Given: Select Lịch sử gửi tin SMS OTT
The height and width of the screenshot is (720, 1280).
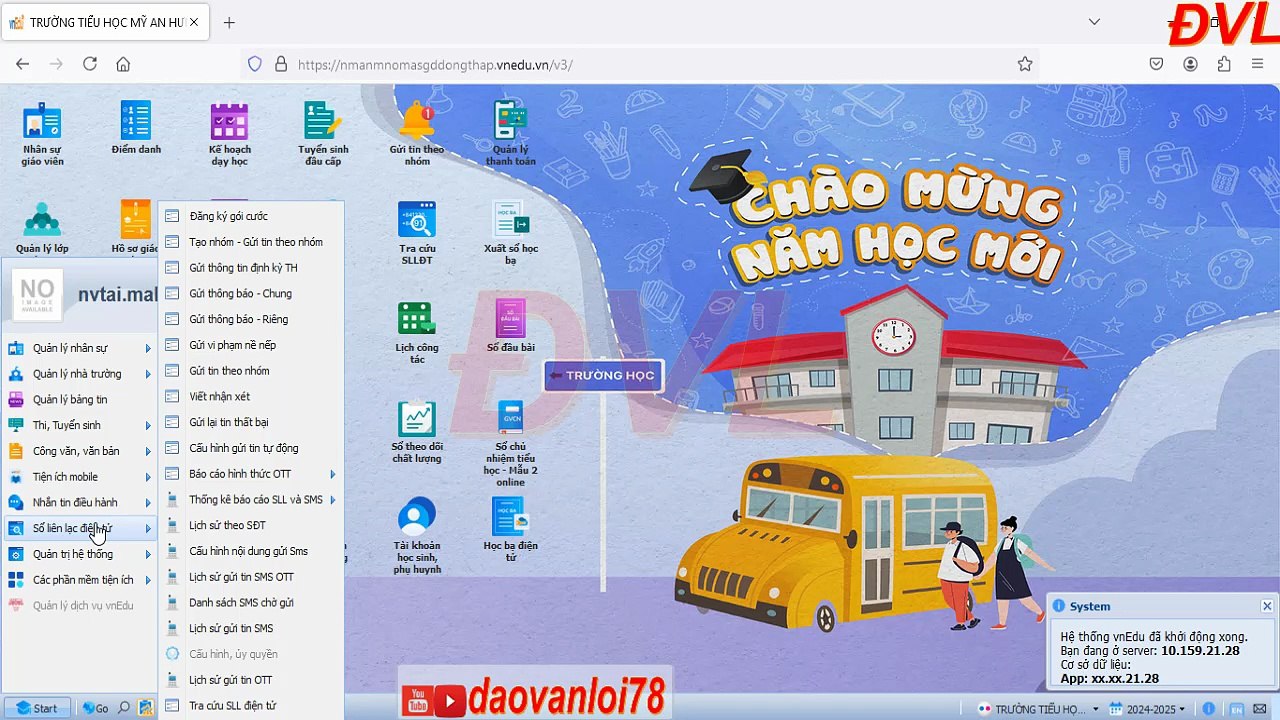Looking at the screenshot, I should click(x=251, y=577).
